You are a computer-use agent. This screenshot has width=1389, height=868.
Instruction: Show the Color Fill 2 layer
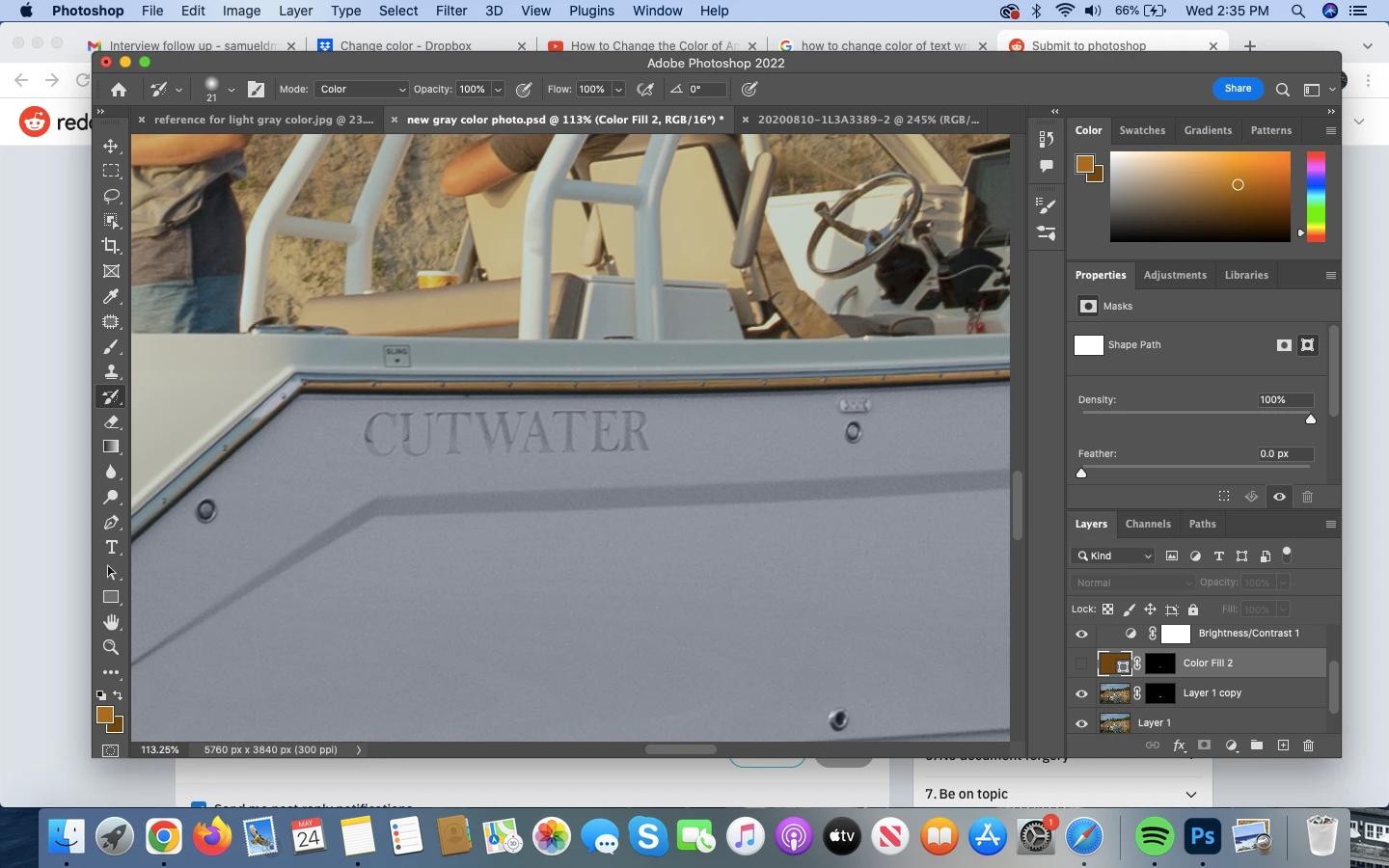pos(1081,664)
